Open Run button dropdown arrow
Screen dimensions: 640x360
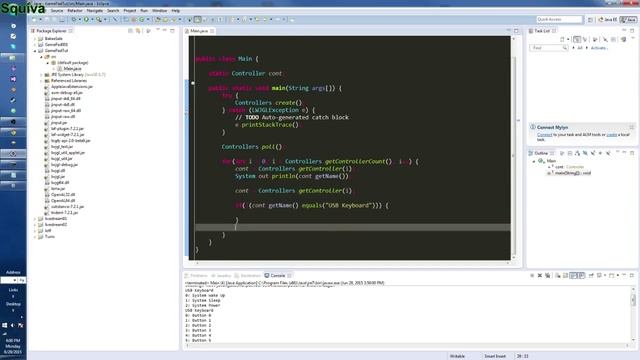pyautogui.click(x=92, y=19)
